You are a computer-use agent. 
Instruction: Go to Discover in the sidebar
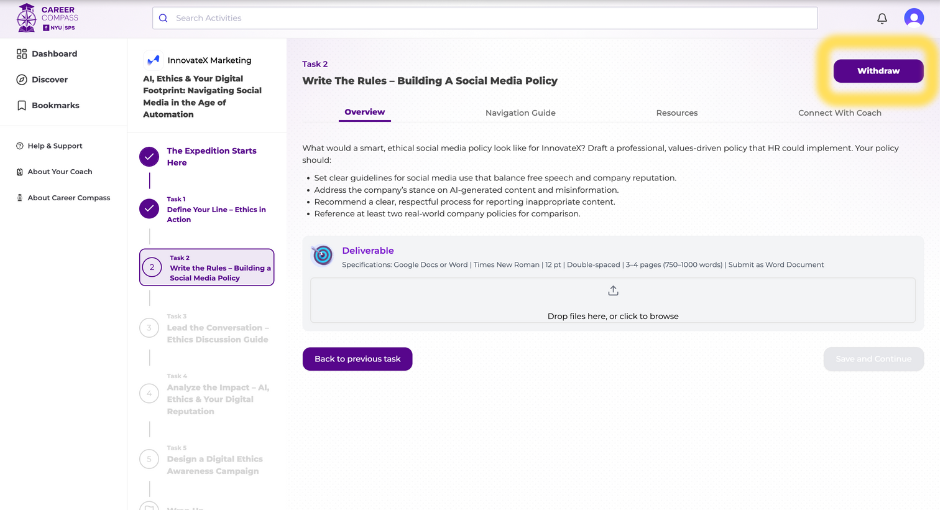tap(49, 80)
